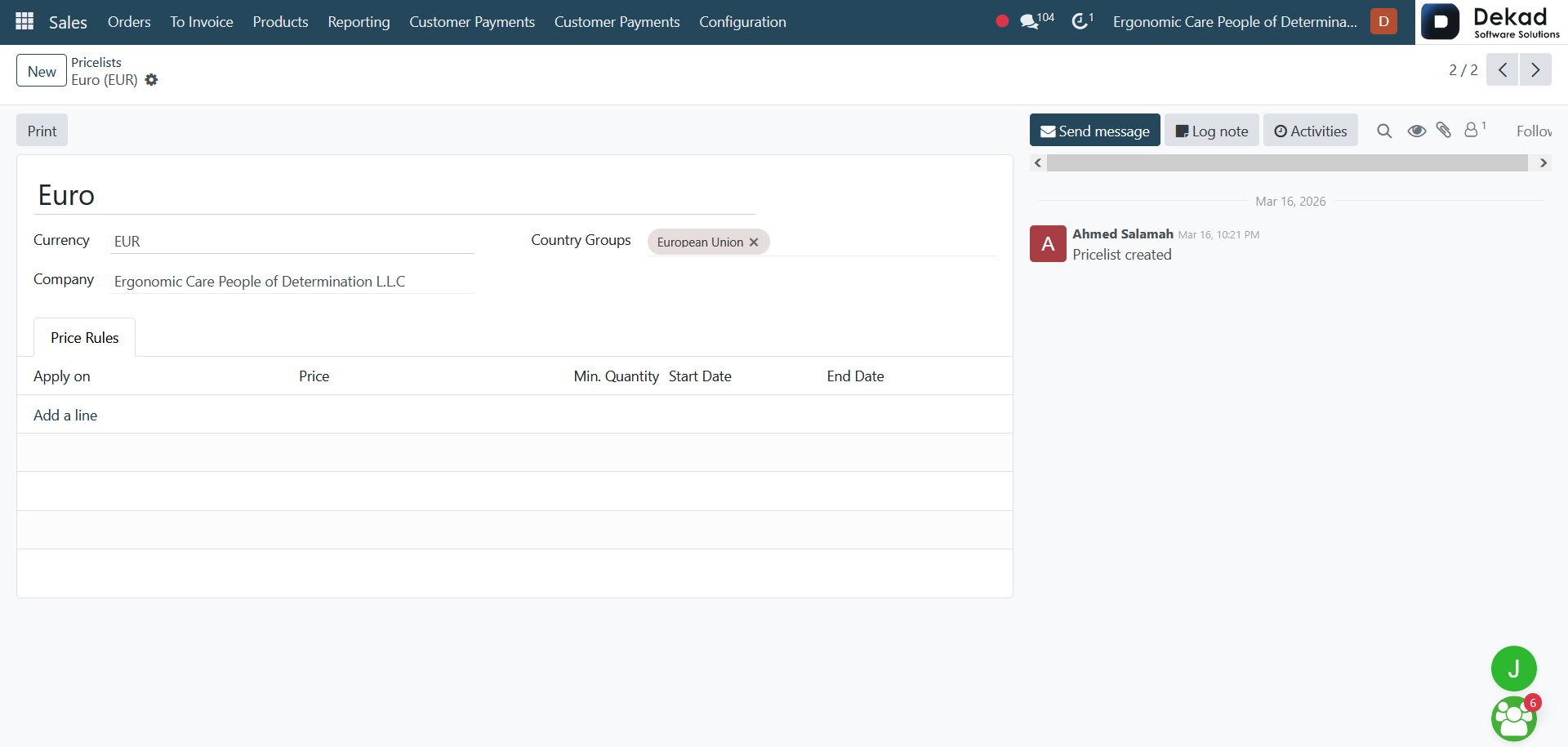Edit the Euro pricelist name field
The height and width of the screenshot is (747, 1568).
click(x=394, y=196)
